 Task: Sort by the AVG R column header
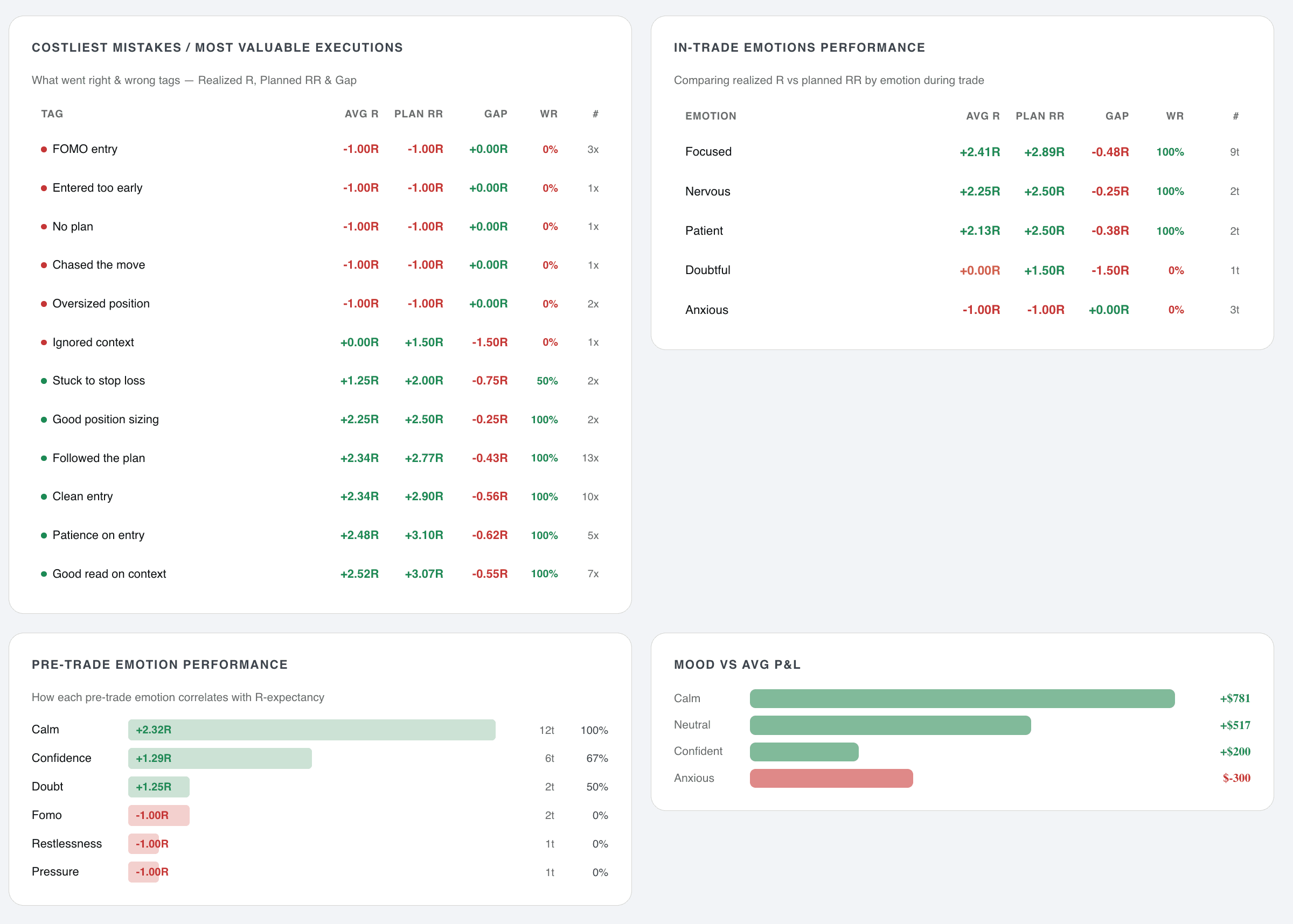362,114
